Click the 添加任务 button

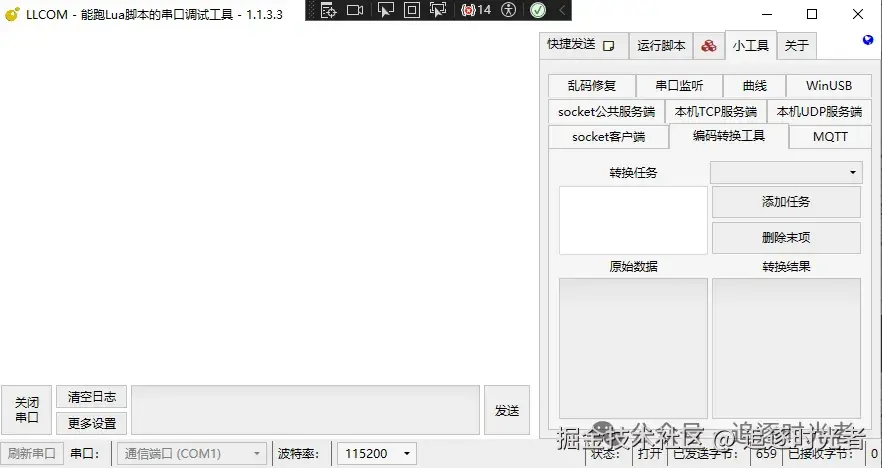786,202
